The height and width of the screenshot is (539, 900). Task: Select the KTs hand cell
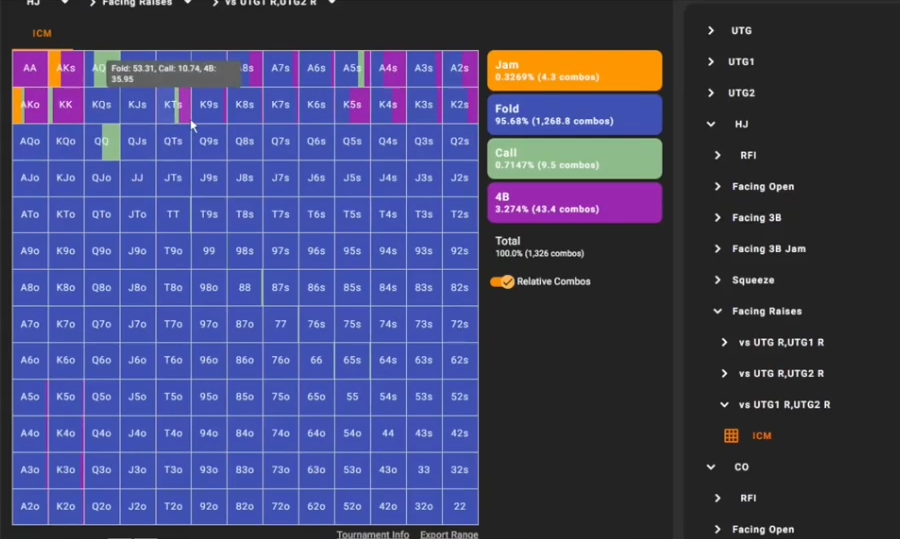coord(173,104)
